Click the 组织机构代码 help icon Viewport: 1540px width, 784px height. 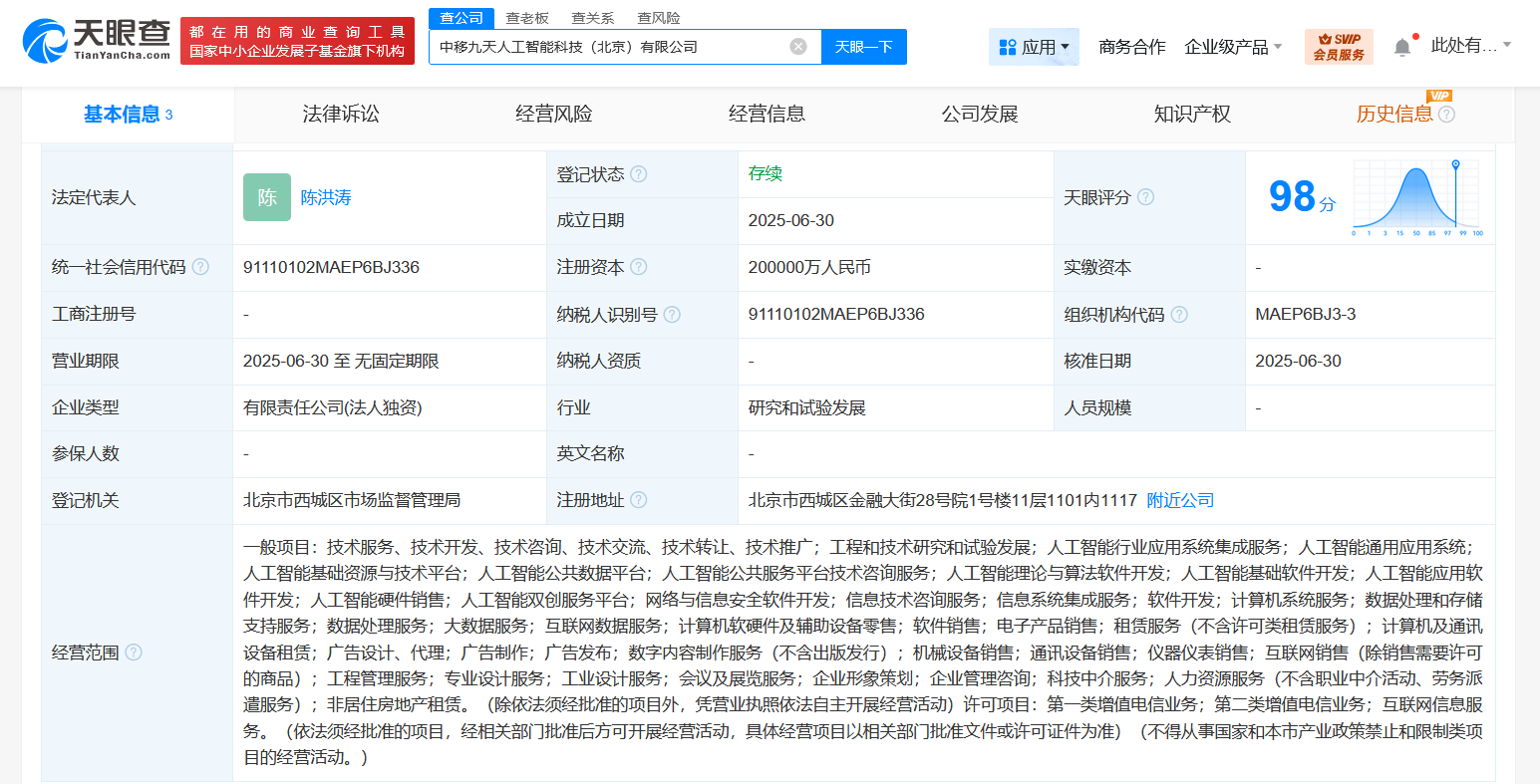click(x=1179, y=314)
